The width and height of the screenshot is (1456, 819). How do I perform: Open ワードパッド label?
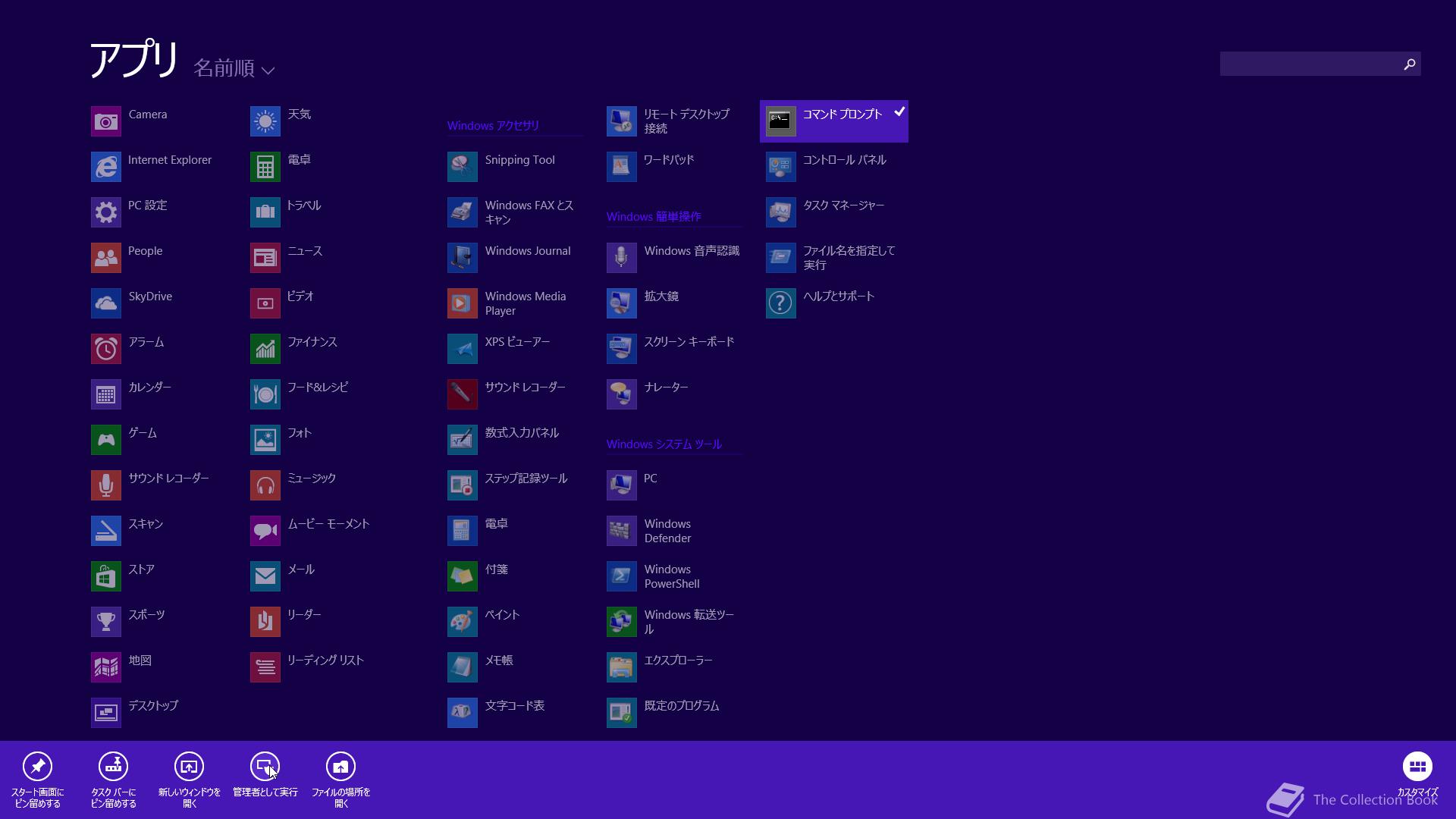[x=669, y=160]
